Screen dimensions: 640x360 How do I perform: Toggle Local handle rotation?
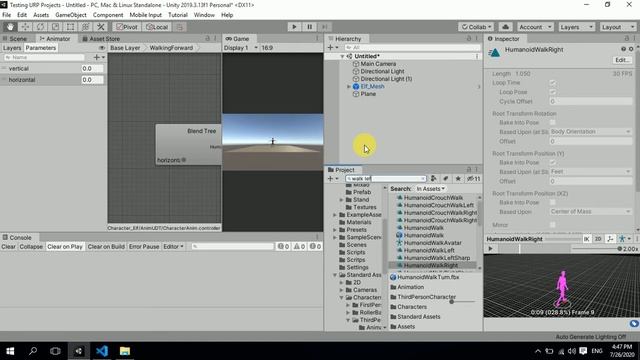click(157, 27)
